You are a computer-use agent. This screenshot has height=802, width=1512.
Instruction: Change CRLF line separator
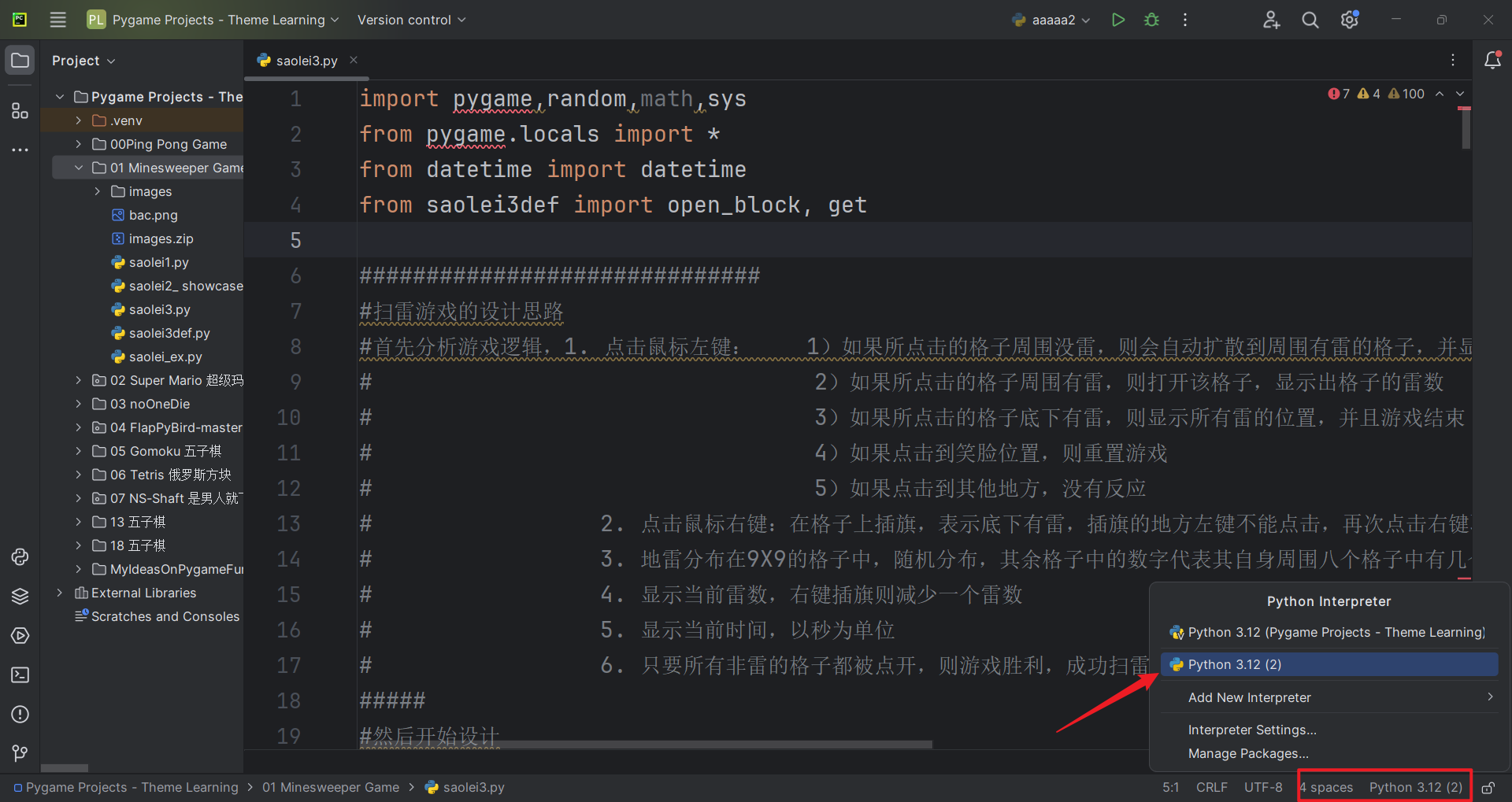pos(1211,787)
